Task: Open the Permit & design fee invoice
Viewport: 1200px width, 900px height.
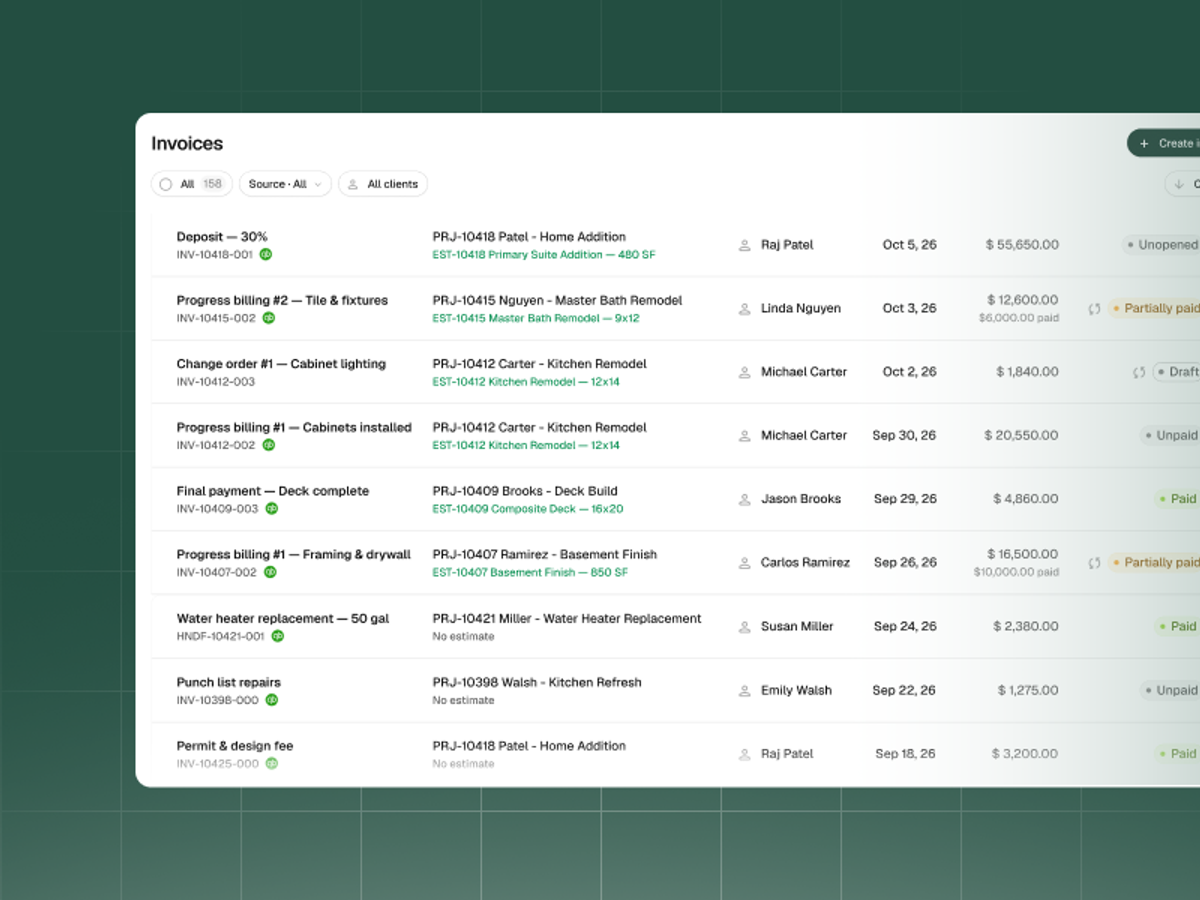Action: [235, 746]
